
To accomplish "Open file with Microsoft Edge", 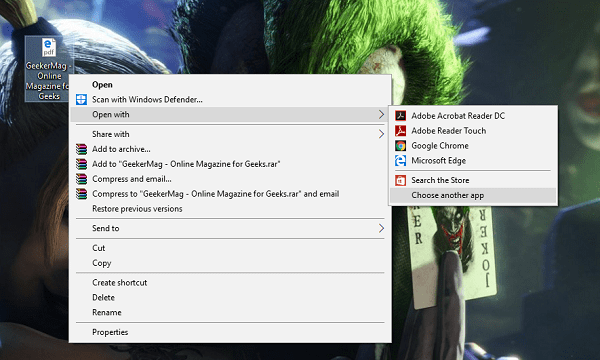I will (x=473, y=161).
